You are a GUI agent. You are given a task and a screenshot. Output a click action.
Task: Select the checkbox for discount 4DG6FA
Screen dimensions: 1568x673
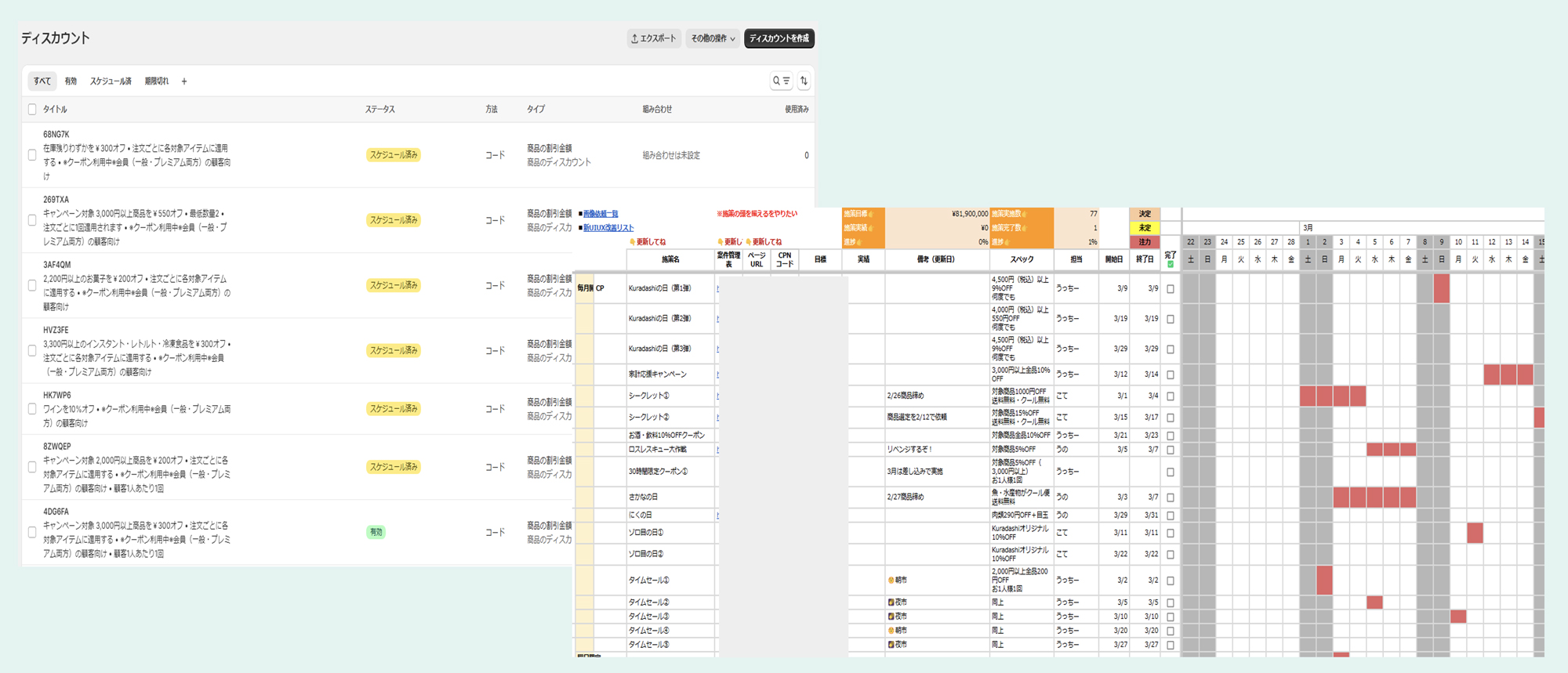[32, 532]
